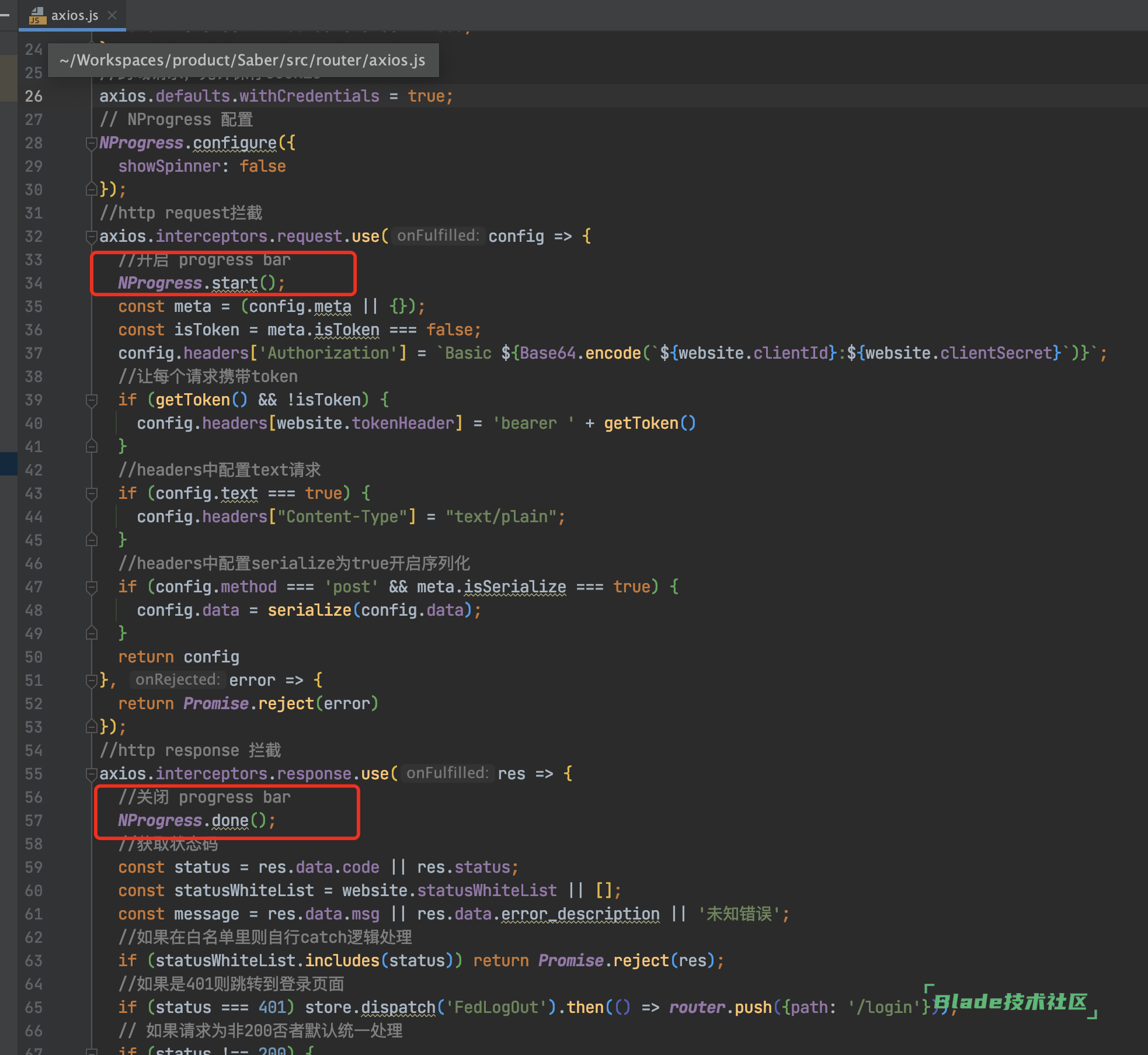Click the onFulfilled hint on the request.use line
Viewport: 1148px width, 1055px height.
(x=438, y=235)
